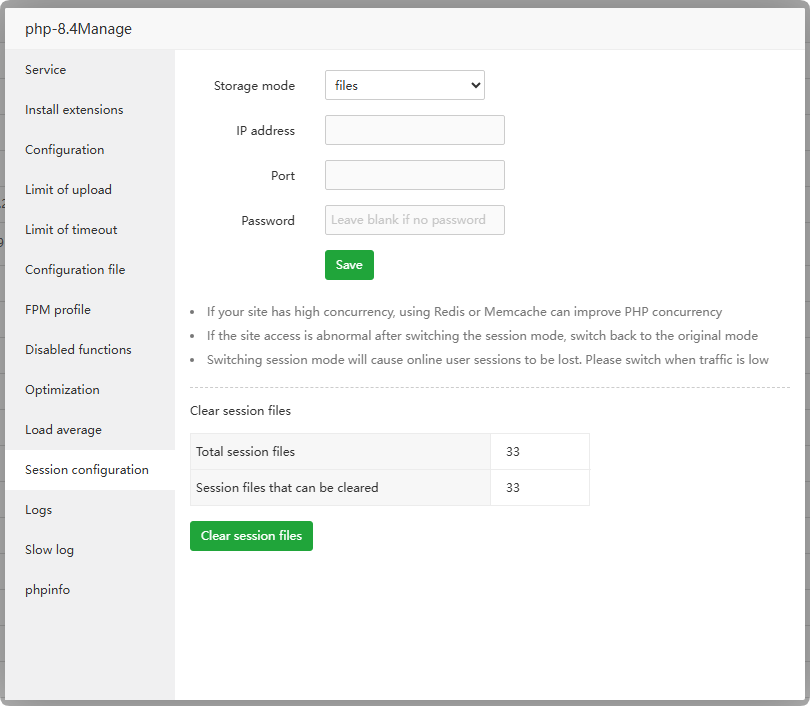Switch to Limit of timeout tab
This screenshot has height=706, width=810.
(71, 230)
